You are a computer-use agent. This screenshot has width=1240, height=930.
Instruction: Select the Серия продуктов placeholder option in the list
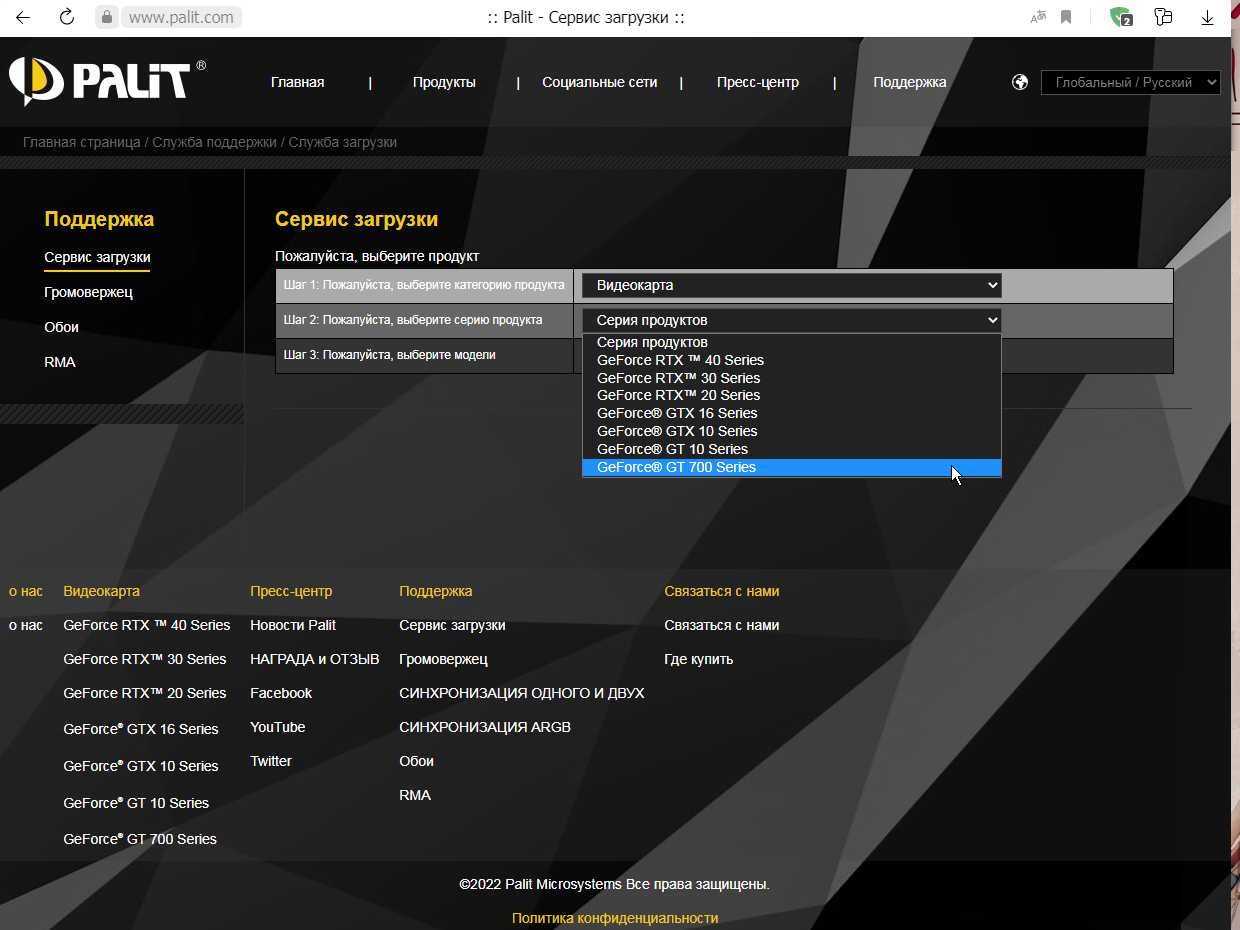pos(792,342)
